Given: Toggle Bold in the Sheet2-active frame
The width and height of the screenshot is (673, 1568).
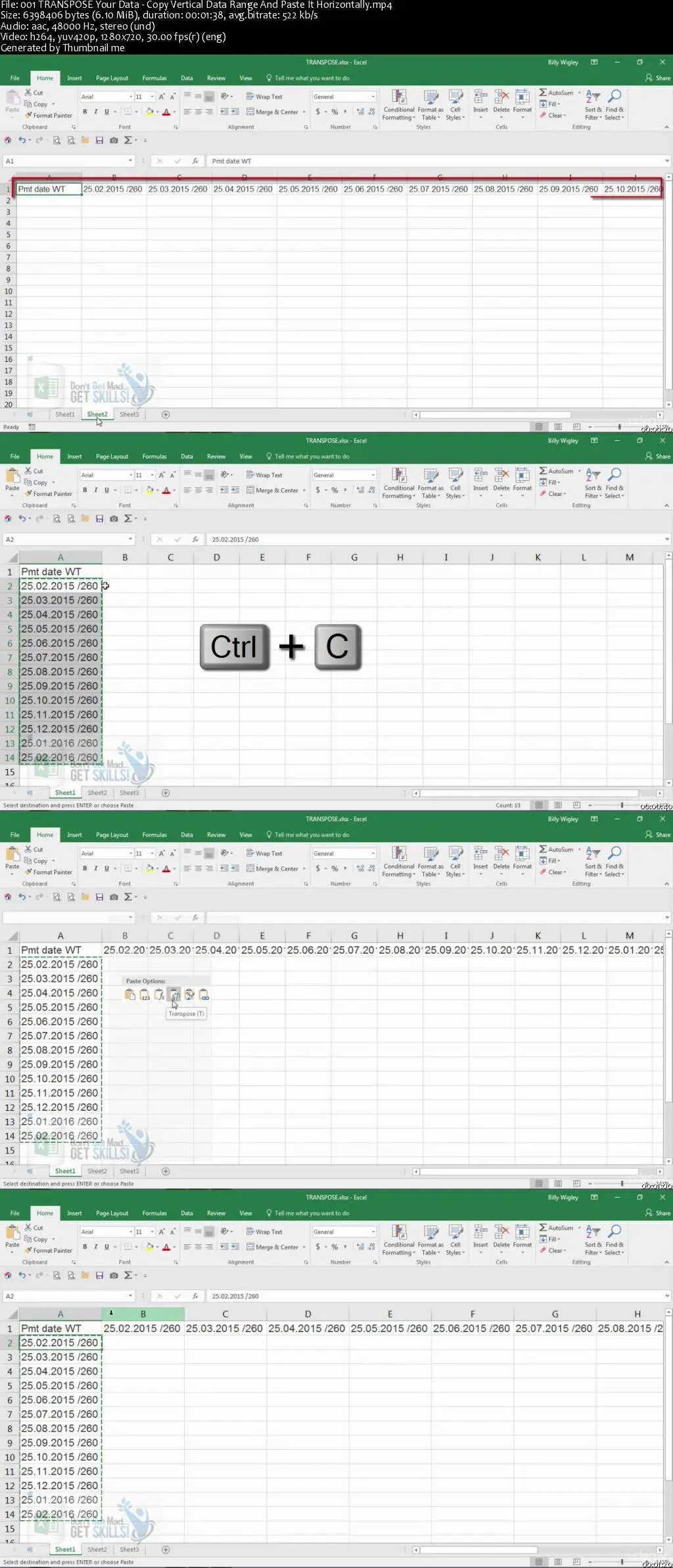Looking at the screenshot, I should [x=85, y=112].
